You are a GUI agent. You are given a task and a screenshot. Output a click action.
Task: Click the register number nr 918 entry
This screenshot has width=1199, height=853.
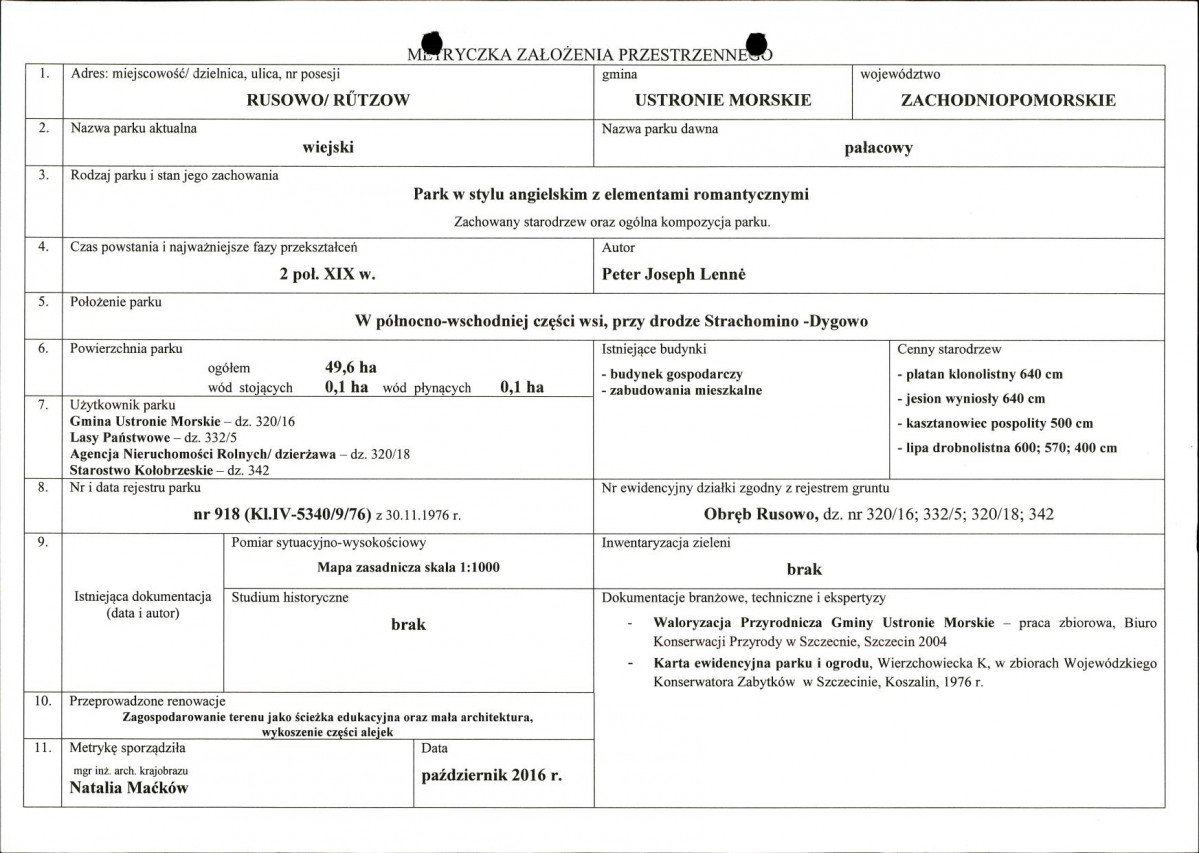pos(326,515)
